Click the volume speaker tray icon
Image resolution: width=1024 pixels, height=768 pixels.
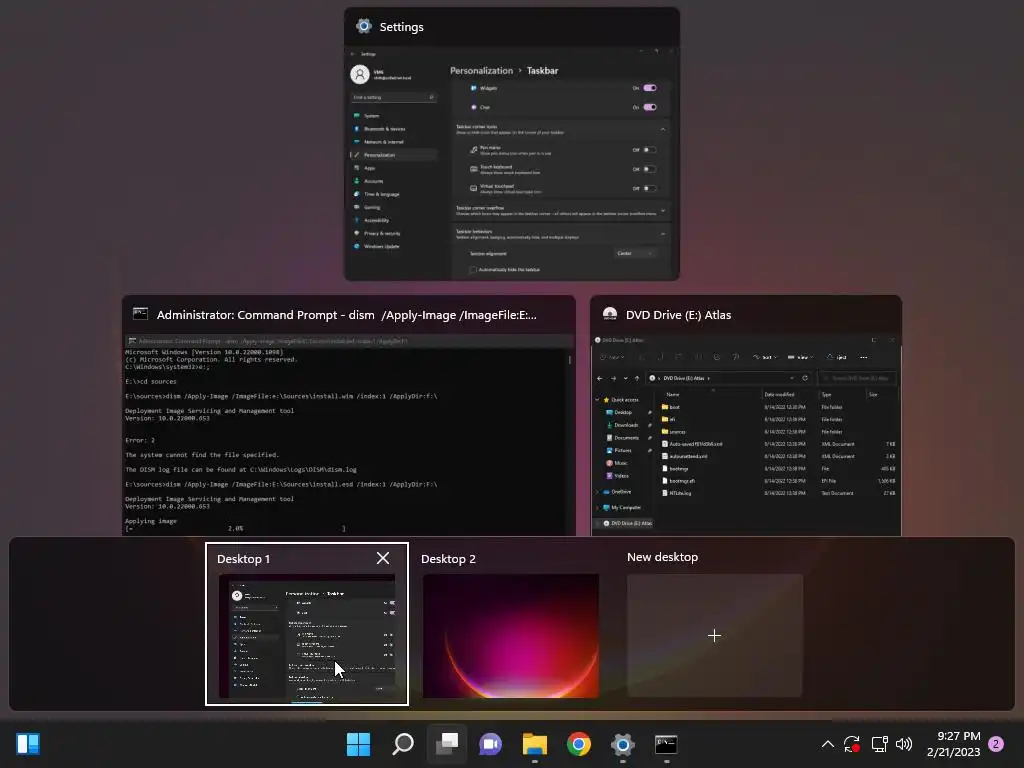coord(904,744)
